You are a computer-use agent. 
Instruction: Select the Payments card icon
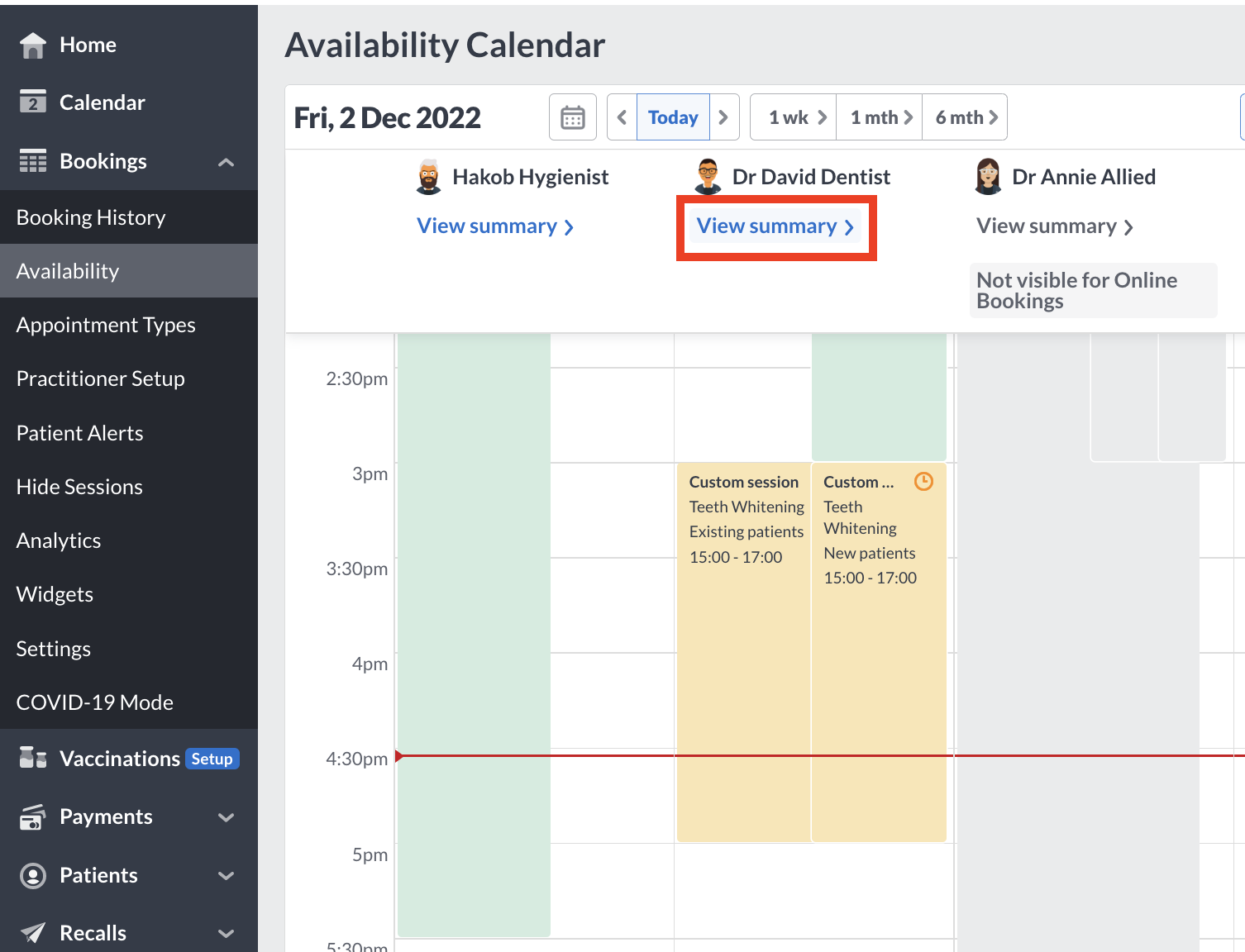pyautogui.click(x=32, y=816)
